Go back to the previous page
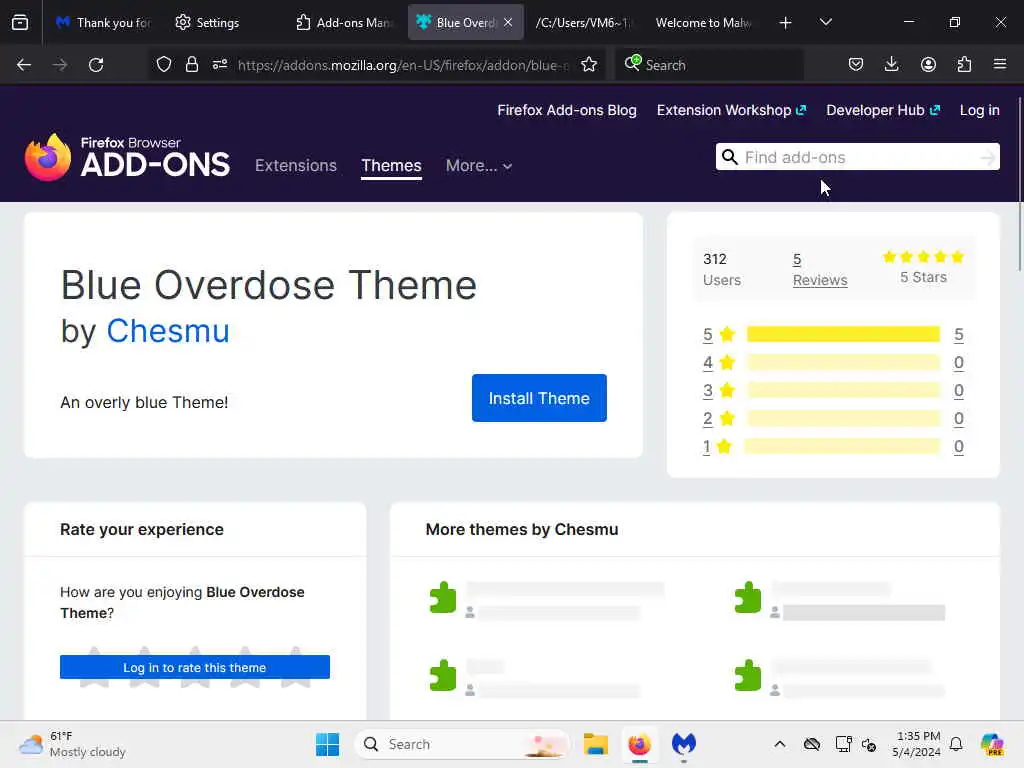This screenshot has height=768, width=1024. tap(24, 65)
